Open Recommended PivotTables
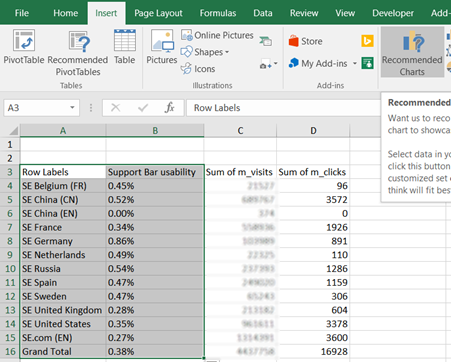 pyautogui.click(x=78, y=53)
